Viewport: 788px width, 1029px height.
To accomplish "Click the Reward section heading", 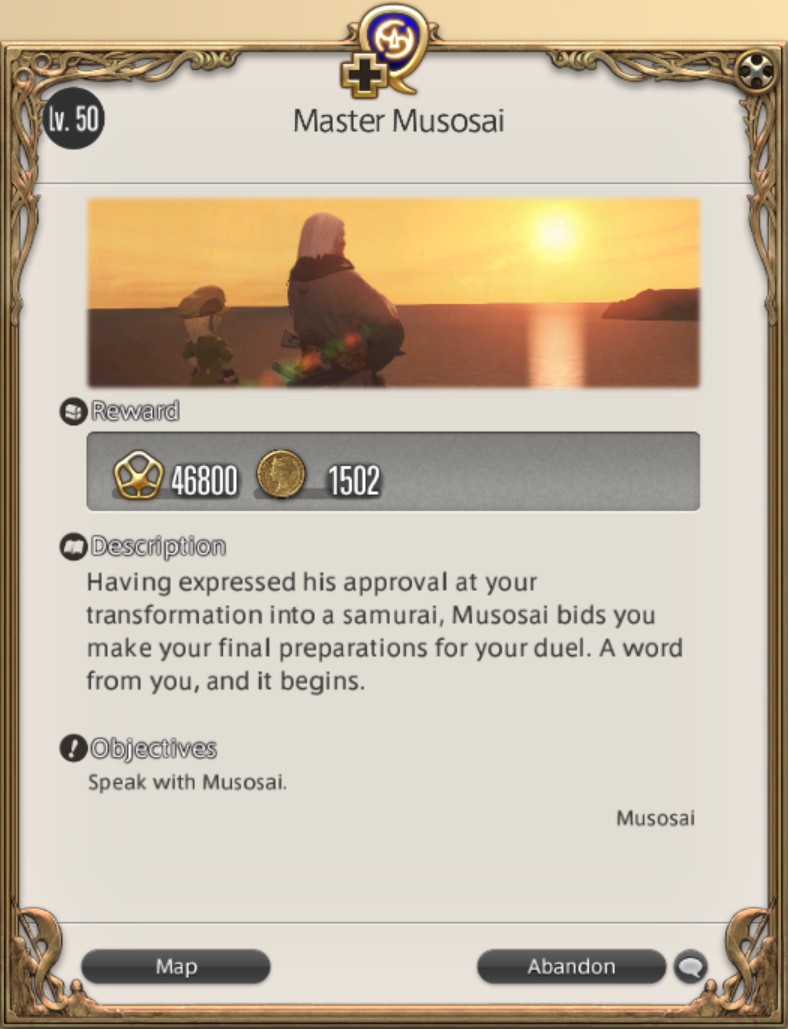I will point(135,411).
